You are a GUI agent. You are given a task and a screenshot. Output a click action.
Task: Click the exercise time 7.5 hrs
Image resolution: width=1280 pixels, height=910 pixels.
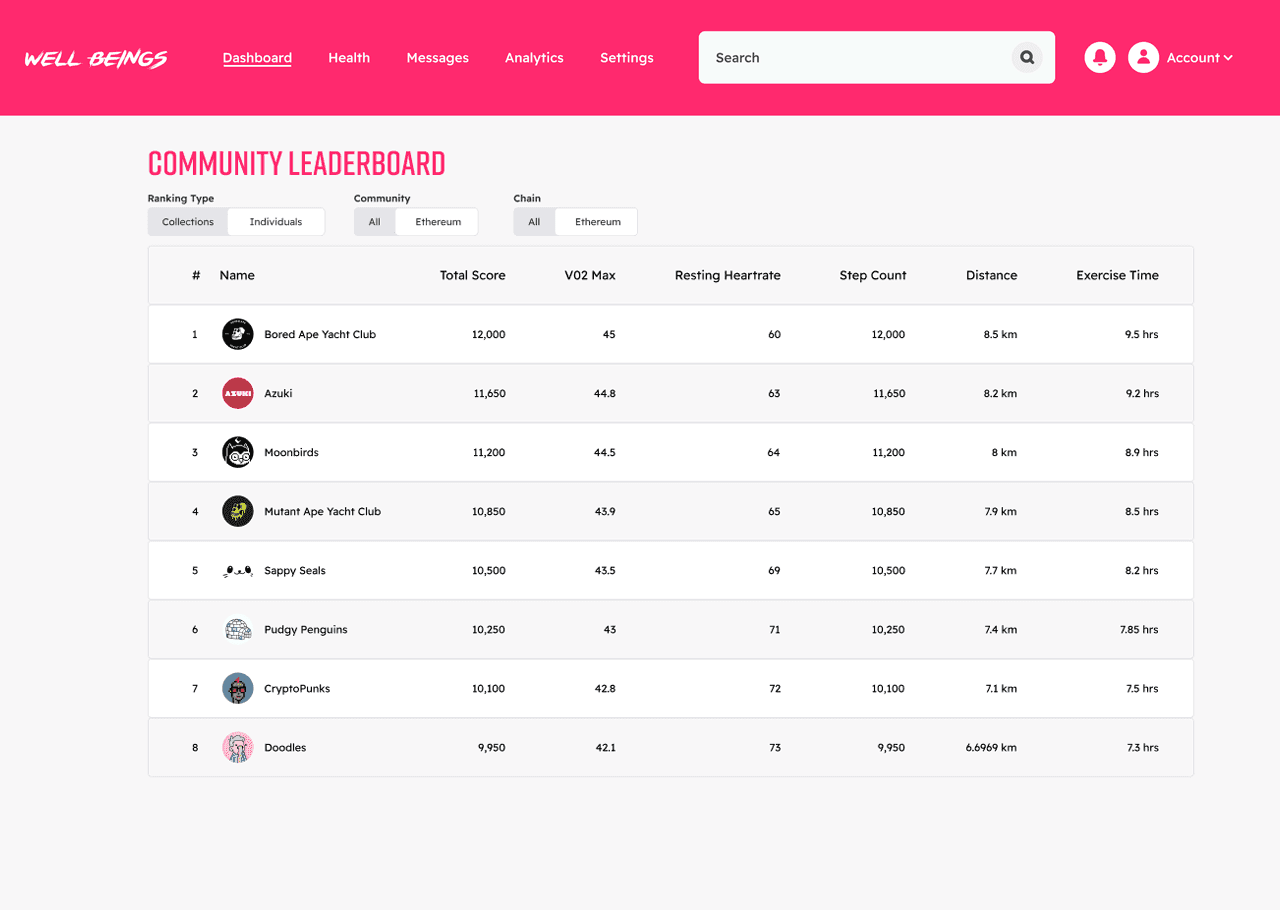click(1142, 688)
